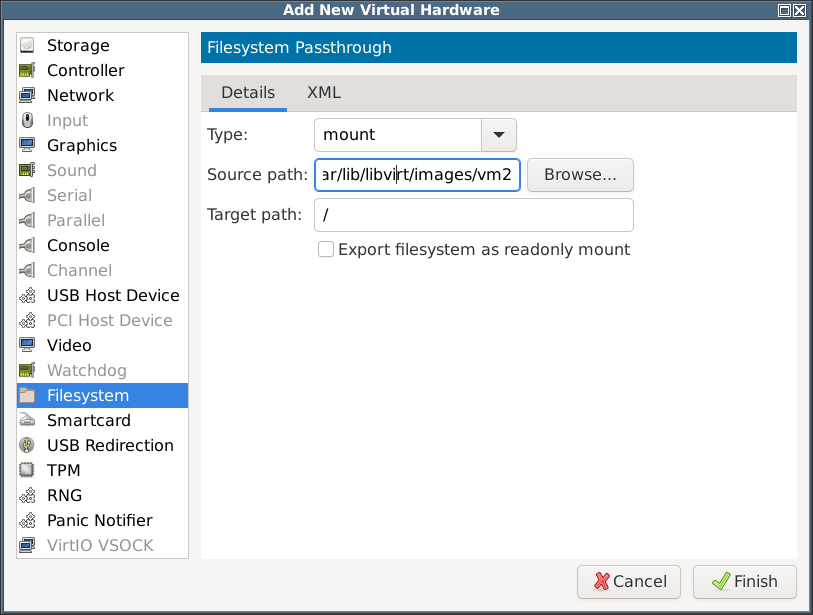Switch to the Details tab
The image size is (813, 615).
248,93
